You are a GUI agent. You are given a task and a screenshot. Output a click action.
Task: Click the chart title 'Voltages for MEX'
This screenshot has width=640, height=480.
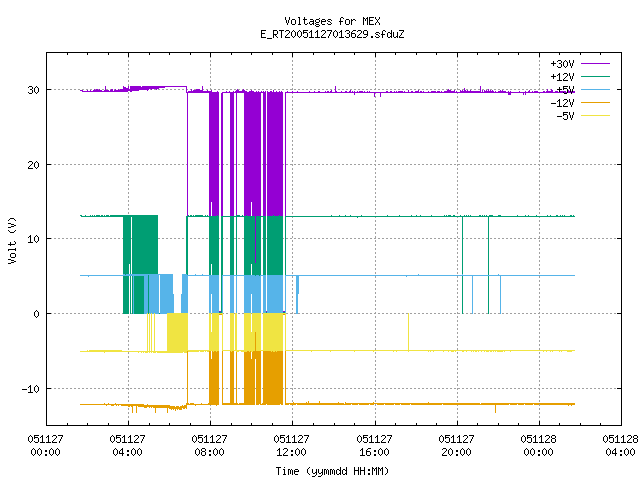click(332, 21)
